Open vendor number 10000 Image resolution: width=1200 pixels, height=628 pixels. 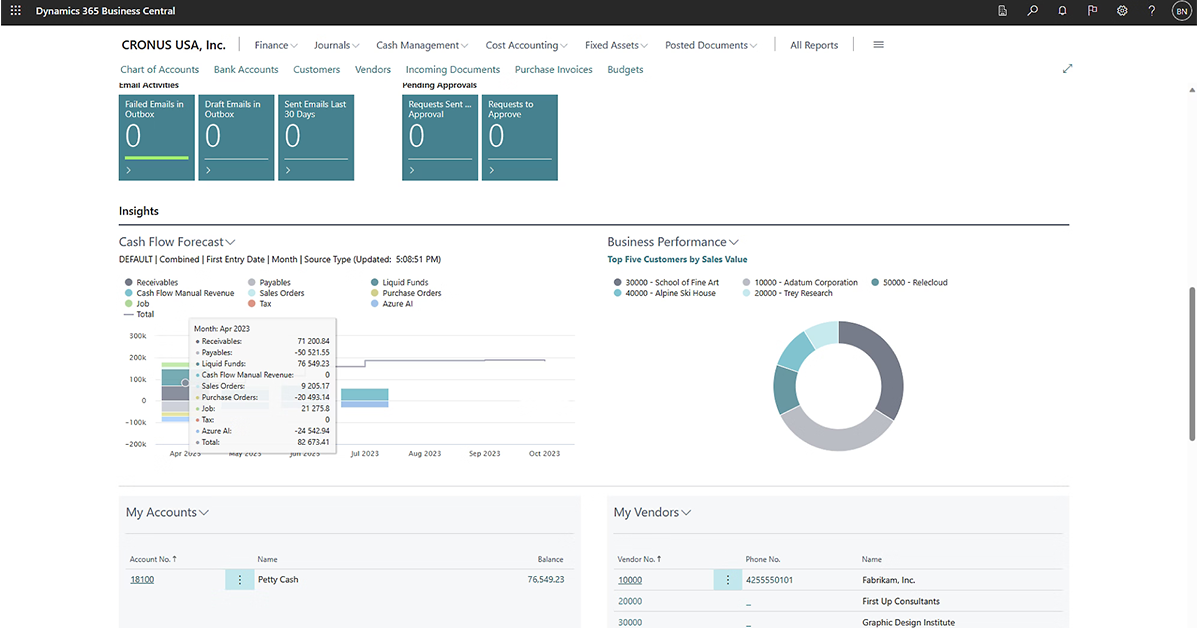click(630, 580)
